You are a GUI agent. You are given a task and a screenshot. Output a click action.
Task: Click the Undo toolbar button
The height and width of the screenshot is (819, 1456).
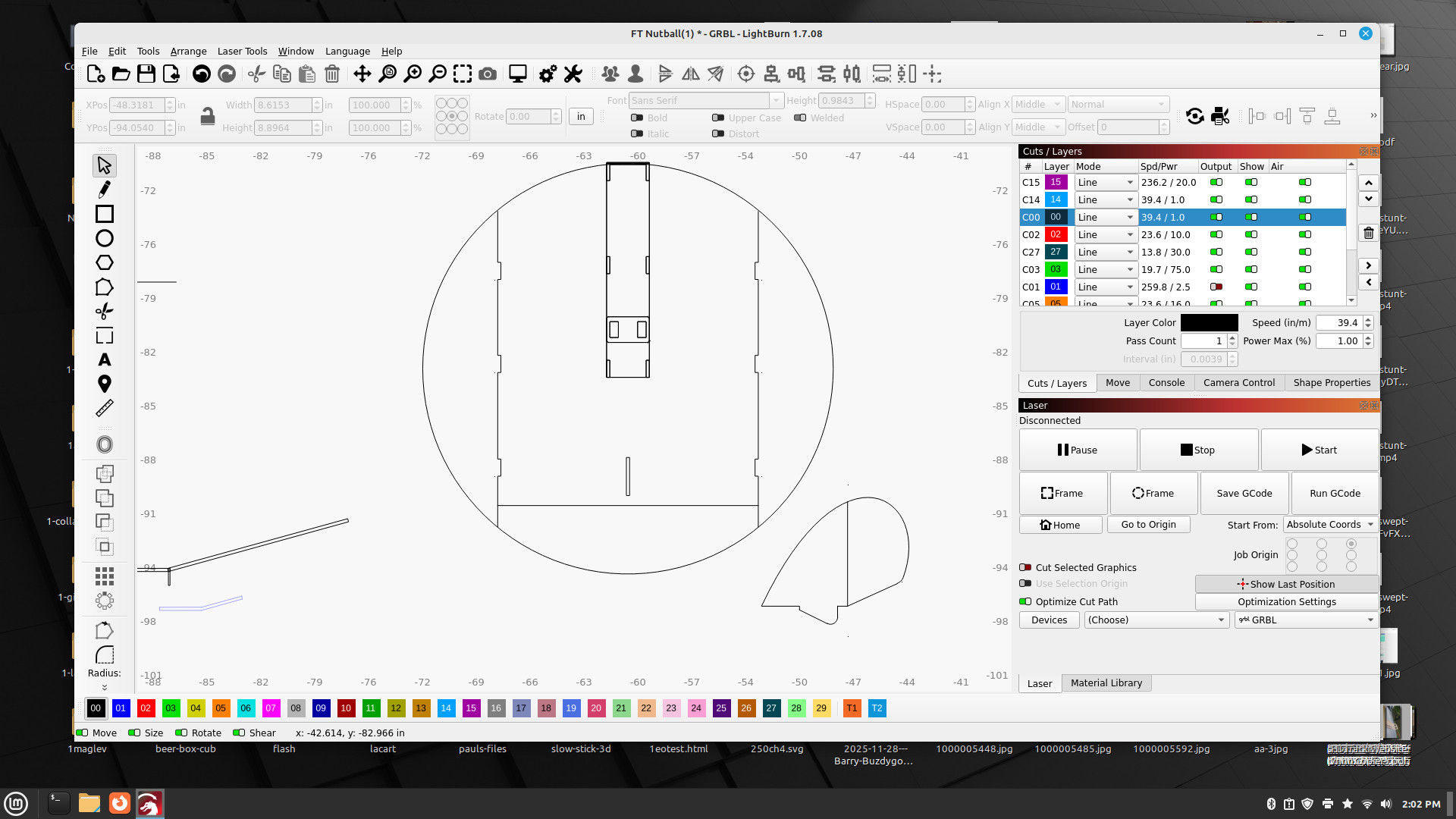coord(202,74)
